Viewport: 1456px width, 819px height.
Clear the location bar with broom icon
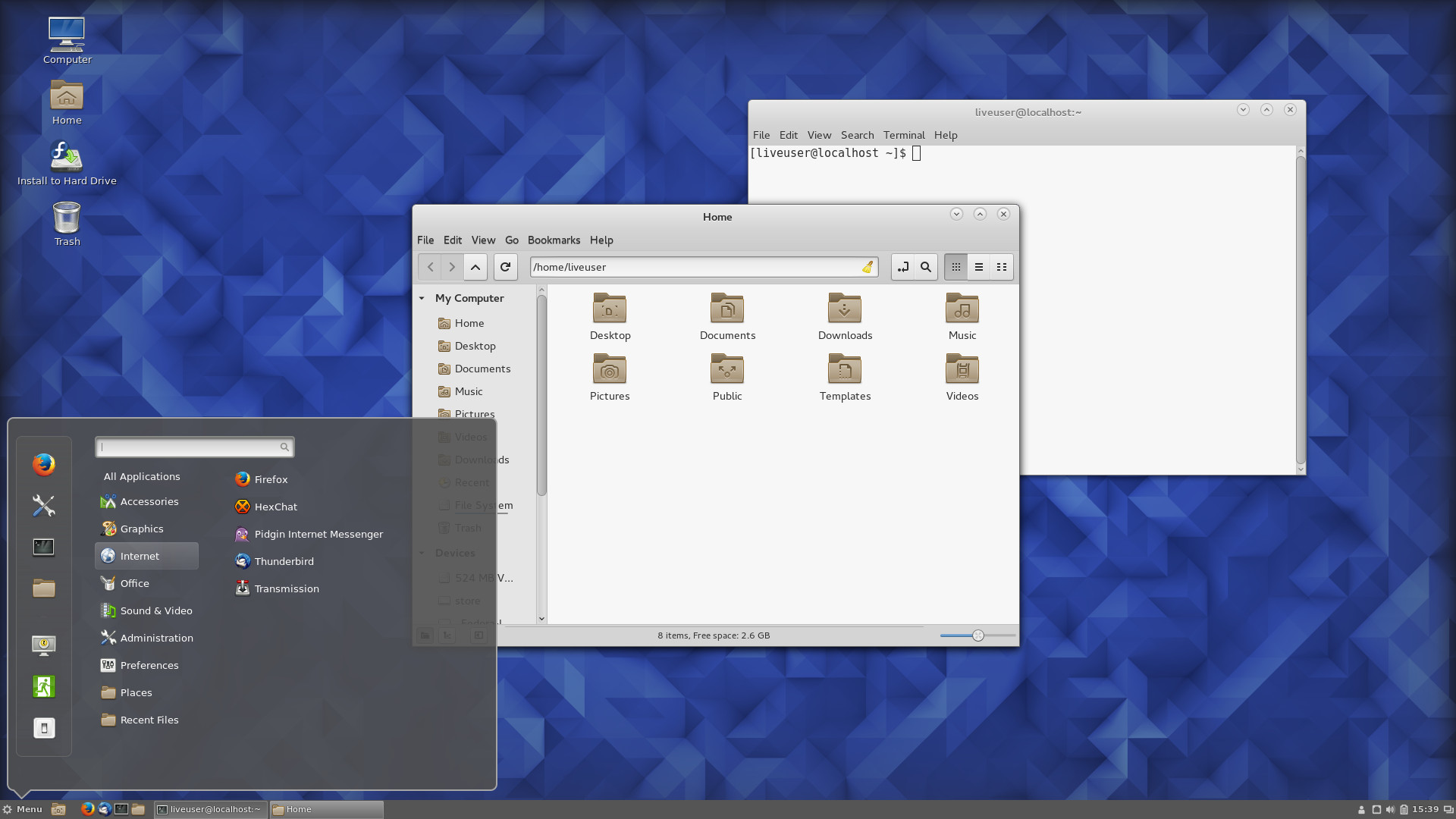pyautogui.click(x=868, y=267)
